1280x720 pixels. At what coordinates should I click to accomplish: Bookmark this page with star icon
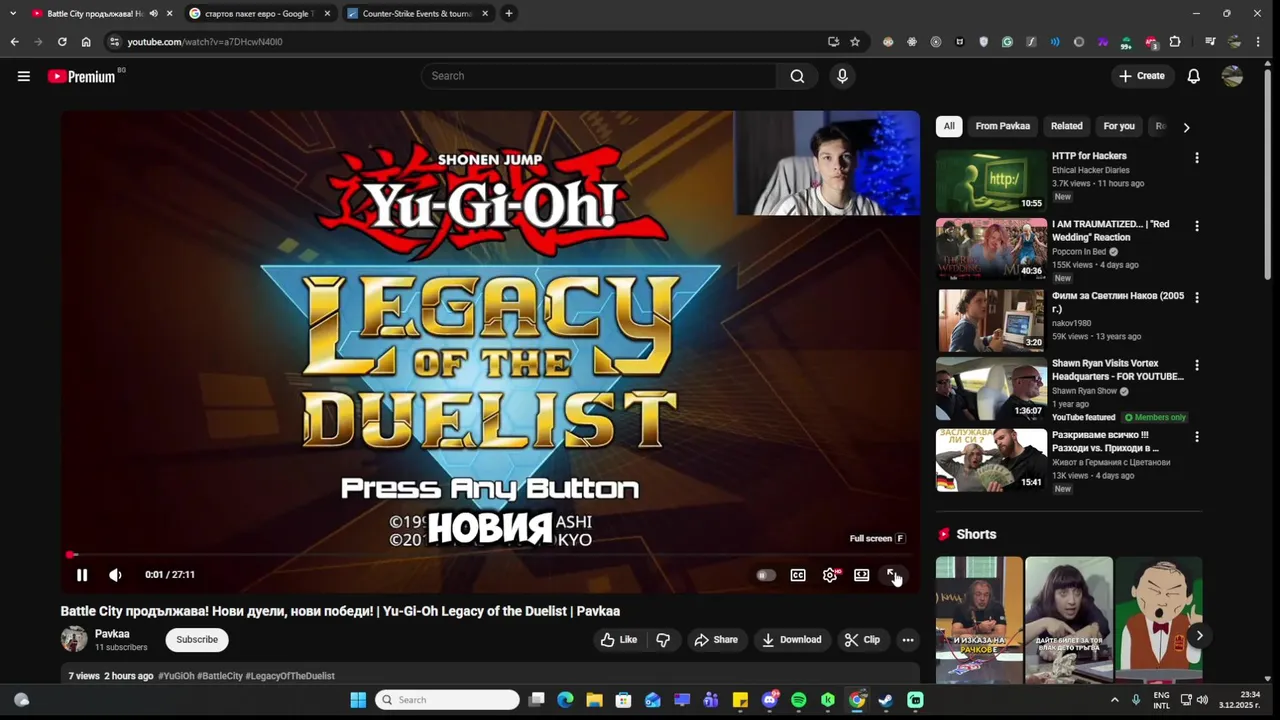(x=855, y=42)
